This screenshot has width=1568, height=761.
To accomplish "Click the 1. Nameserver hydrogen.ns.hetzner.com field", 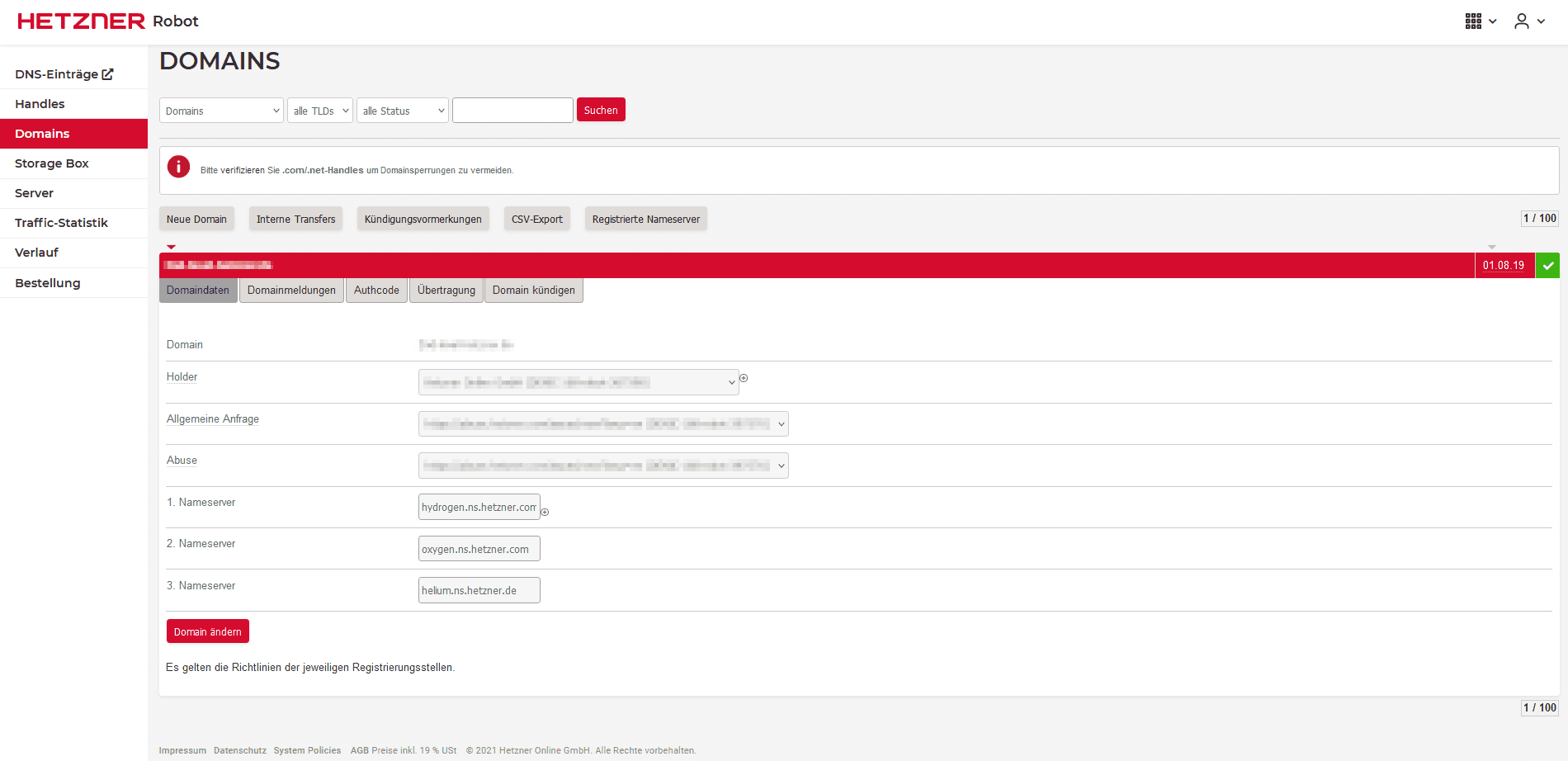I will [479, 507].
